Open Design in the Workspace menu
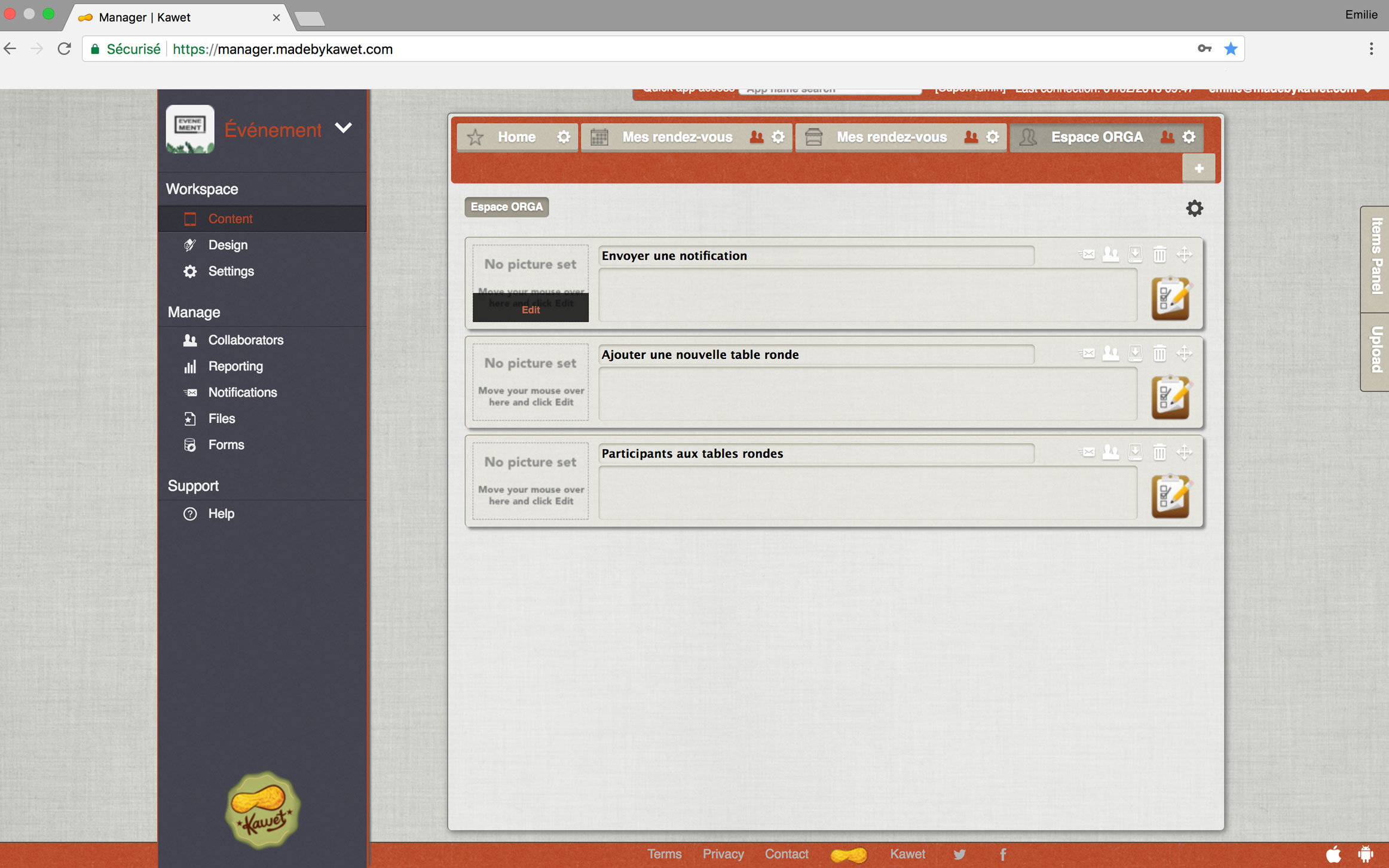The width and height of the screenshot is (1389, 868). coord(228,245)
